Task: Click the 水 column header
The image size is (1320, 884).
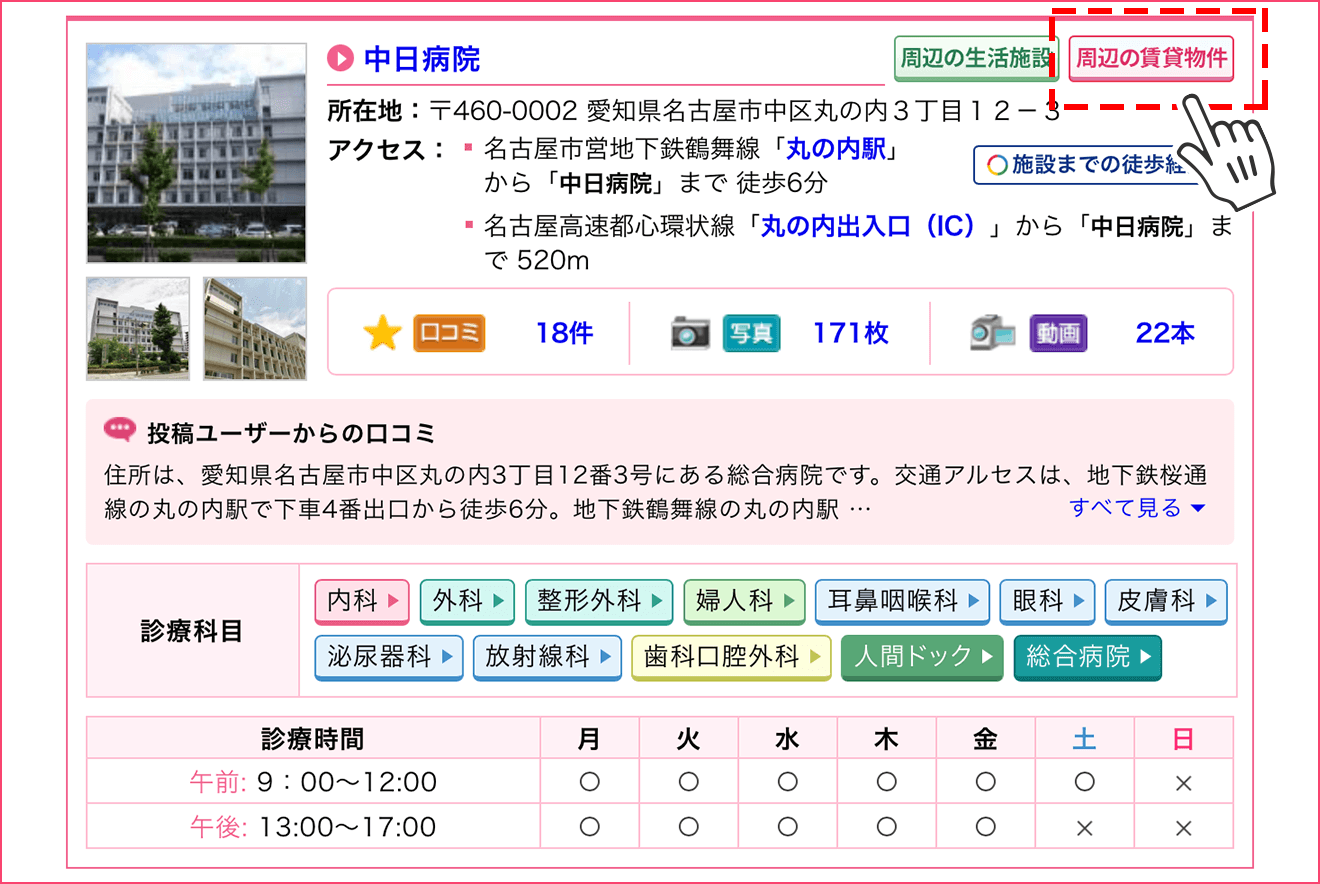Action: [x=787, y=739]
